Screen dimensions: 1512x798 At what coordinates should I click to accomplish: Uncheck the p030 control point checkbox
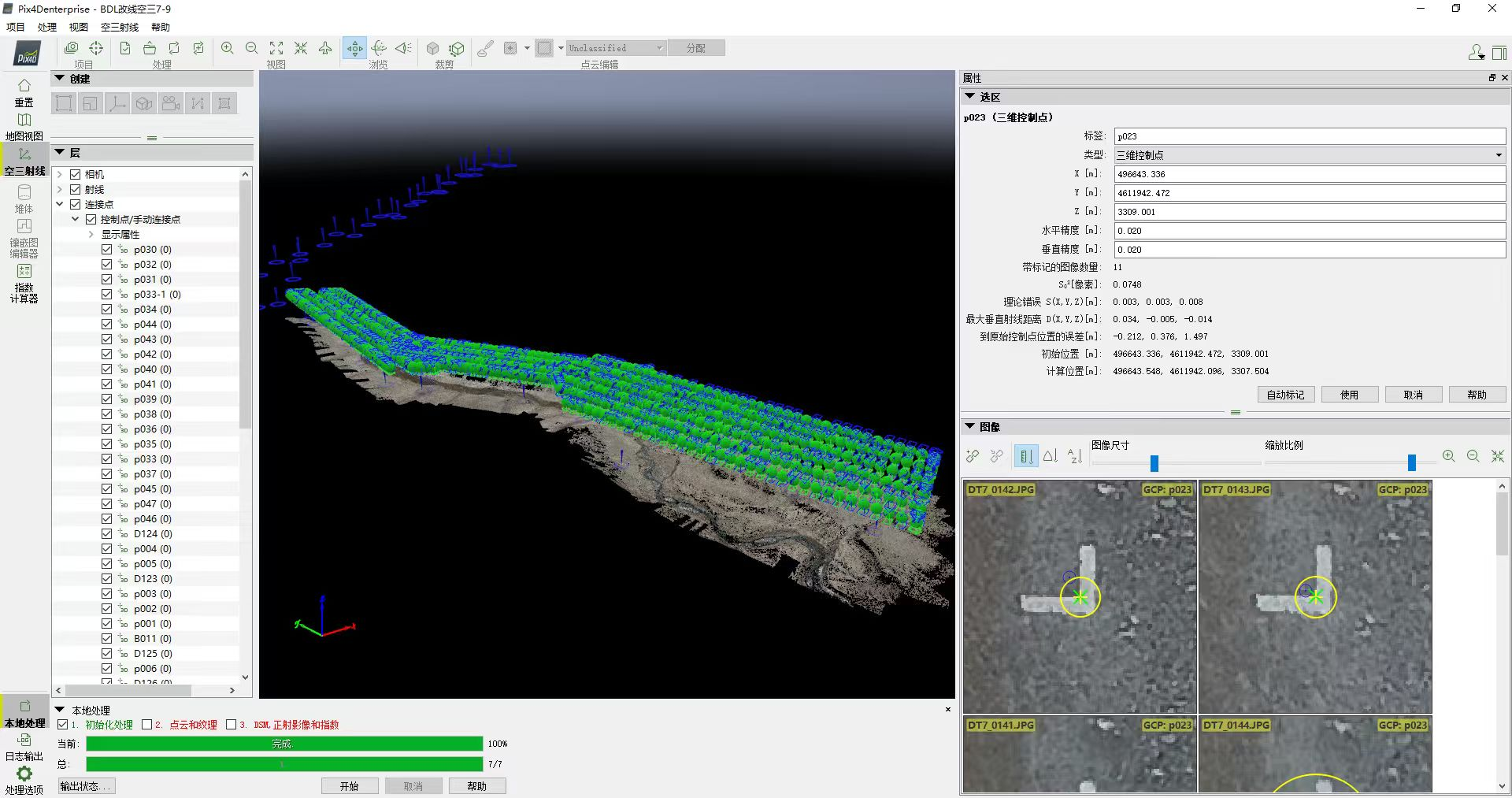[x=107, y=250]
